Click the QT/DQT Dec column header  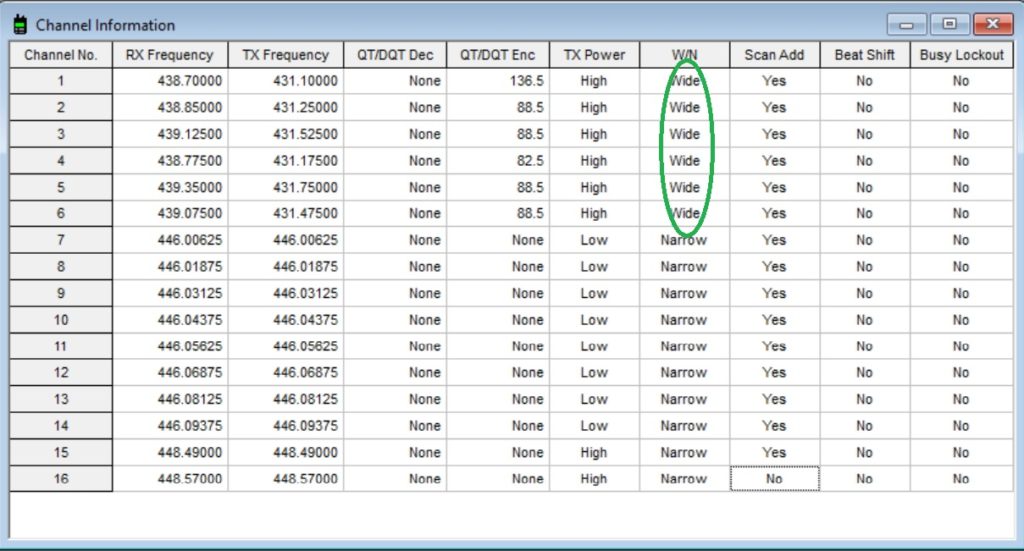[x=395, y=55]
